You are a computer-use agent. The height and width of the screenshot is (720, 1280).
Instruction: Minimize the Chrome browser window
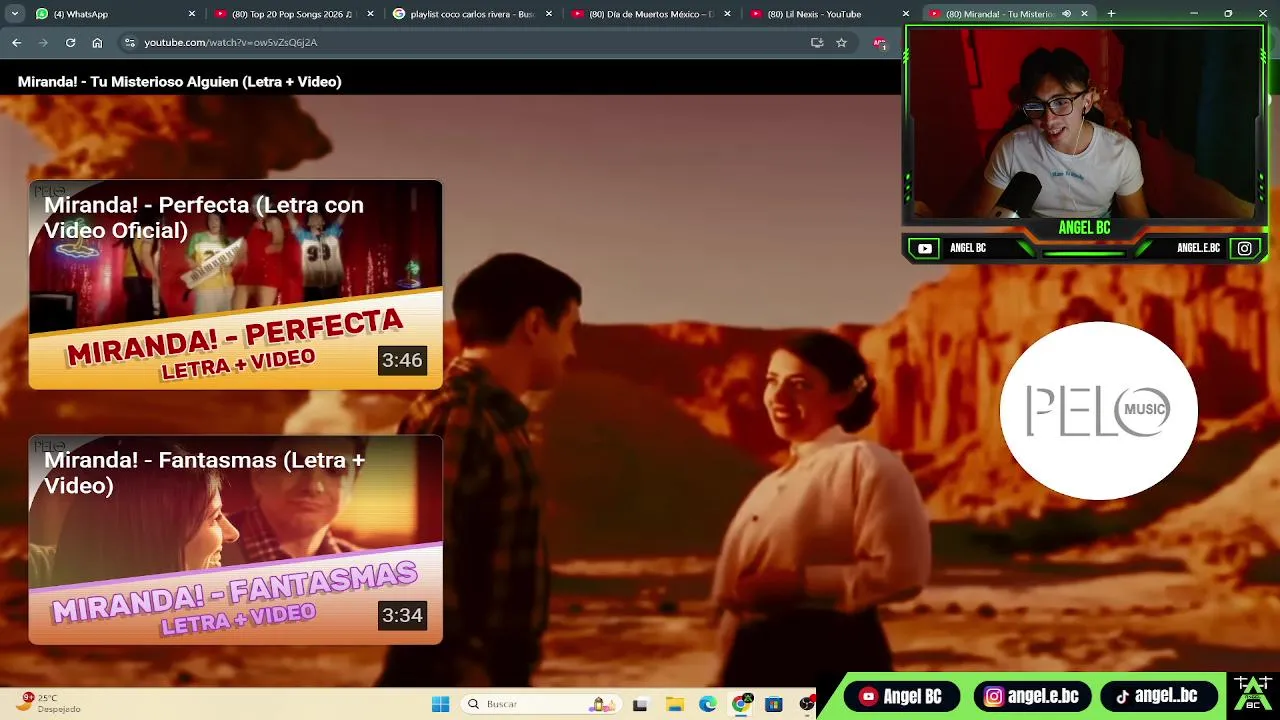1193,13
